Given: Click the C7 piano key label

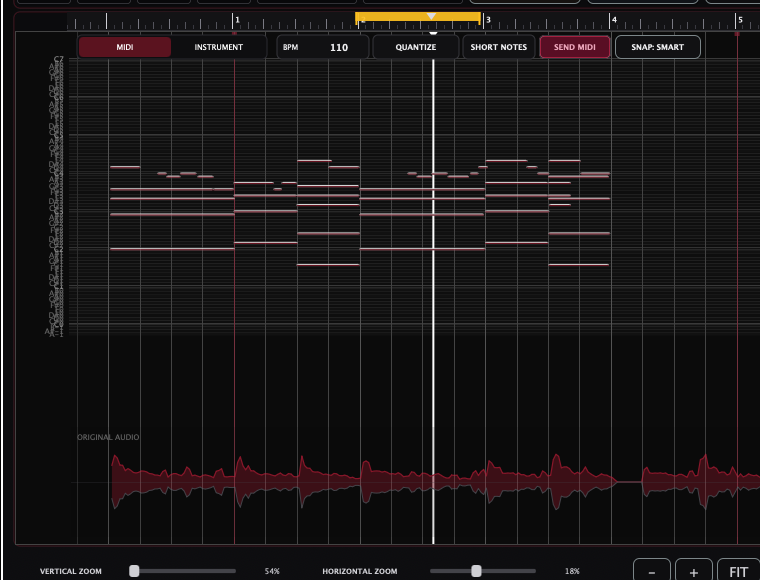Looking at the screenshot, I should coord(59,59).
